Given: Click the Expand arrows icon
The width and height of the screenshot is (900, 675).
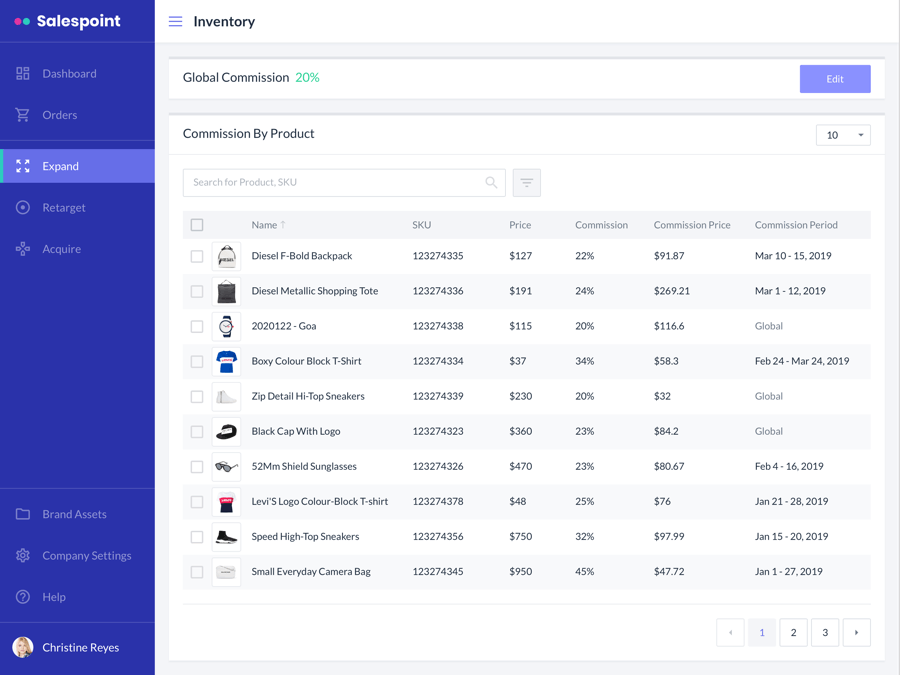Looking at the screenshot, I should click(22, 166).
